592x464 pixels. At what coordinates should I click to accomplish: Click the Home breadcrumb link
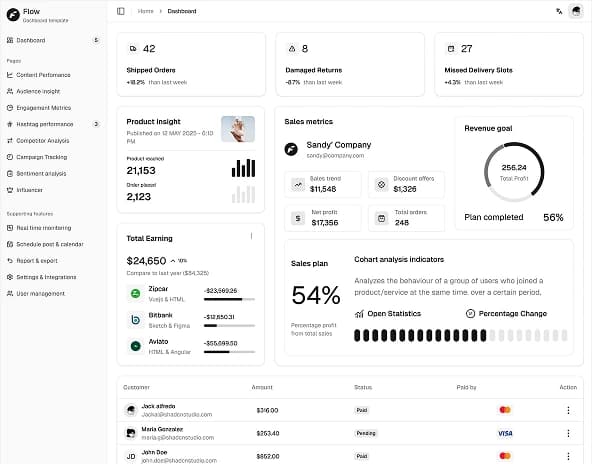coord(145,11)
